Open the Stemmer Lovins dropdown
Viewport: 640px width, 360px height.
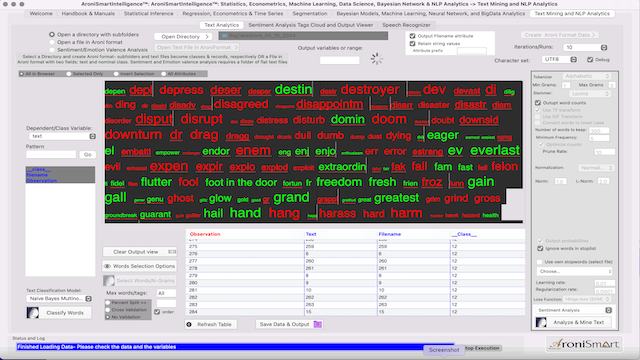tap(591, 94)
